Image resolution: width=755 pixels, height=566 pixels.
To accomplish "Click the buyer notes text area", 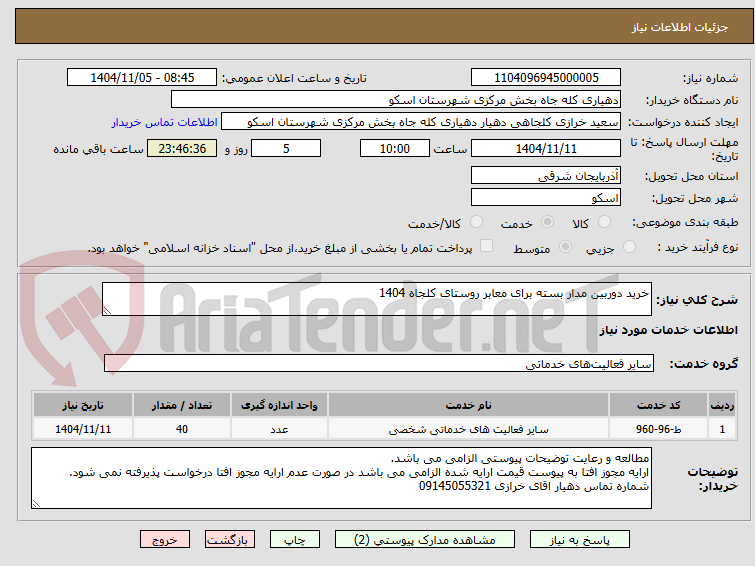I will 341,478.
